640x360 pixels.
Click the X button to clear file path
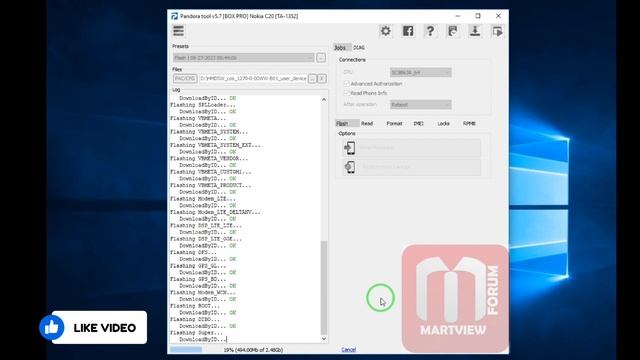(322, 78)
